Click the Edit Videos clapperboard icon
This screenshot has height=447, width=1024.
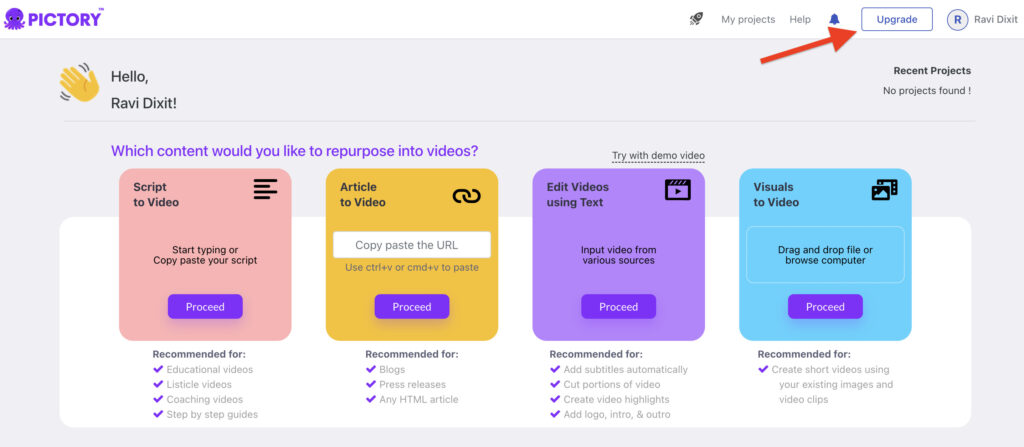coord(678,190)
